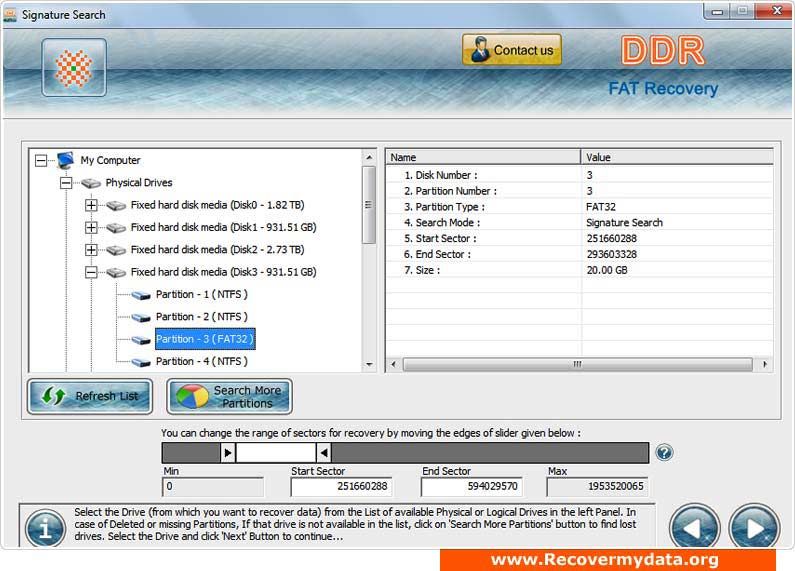Click the slider left edge handle
This screenshot has height=571, width=795.
pyautogui.click(x=228, y=452)
